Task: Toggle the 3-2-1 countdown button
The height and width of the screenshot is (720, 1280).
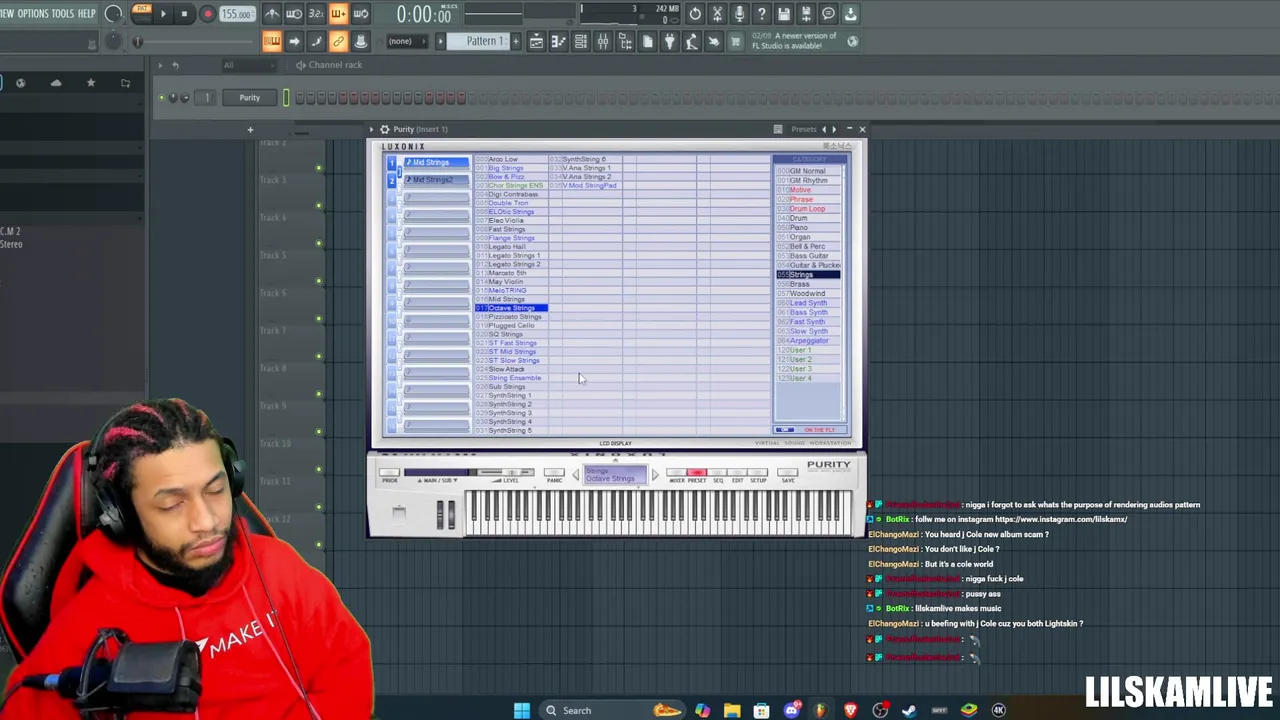Action: 316,14
